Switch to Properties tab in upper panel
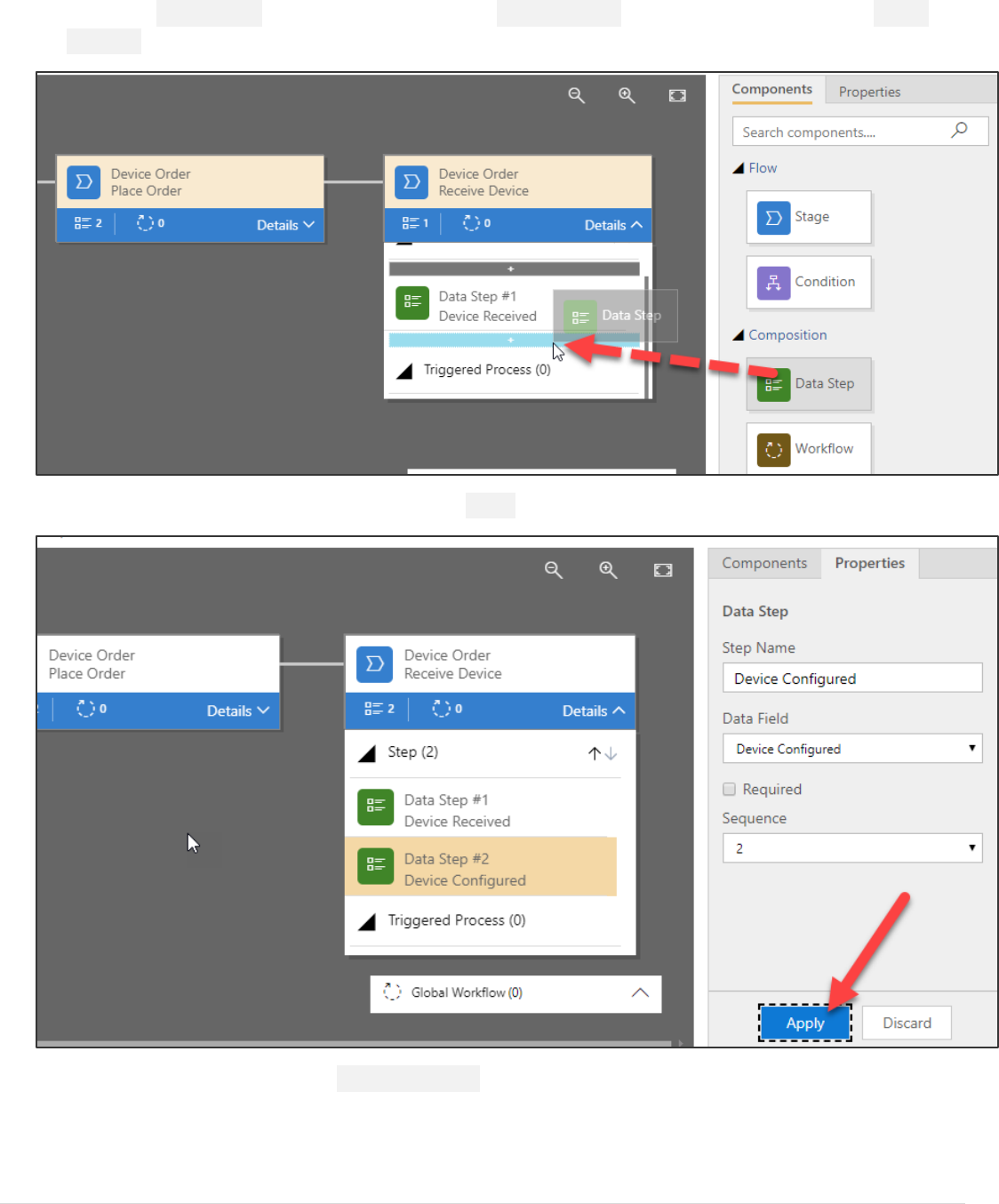 click(869, 92)
